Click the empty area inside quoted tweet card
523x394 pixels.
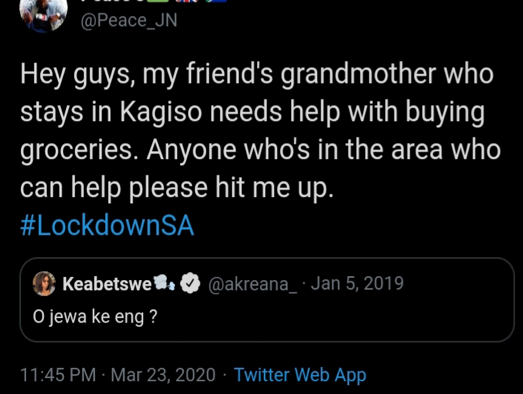point(334,317)
